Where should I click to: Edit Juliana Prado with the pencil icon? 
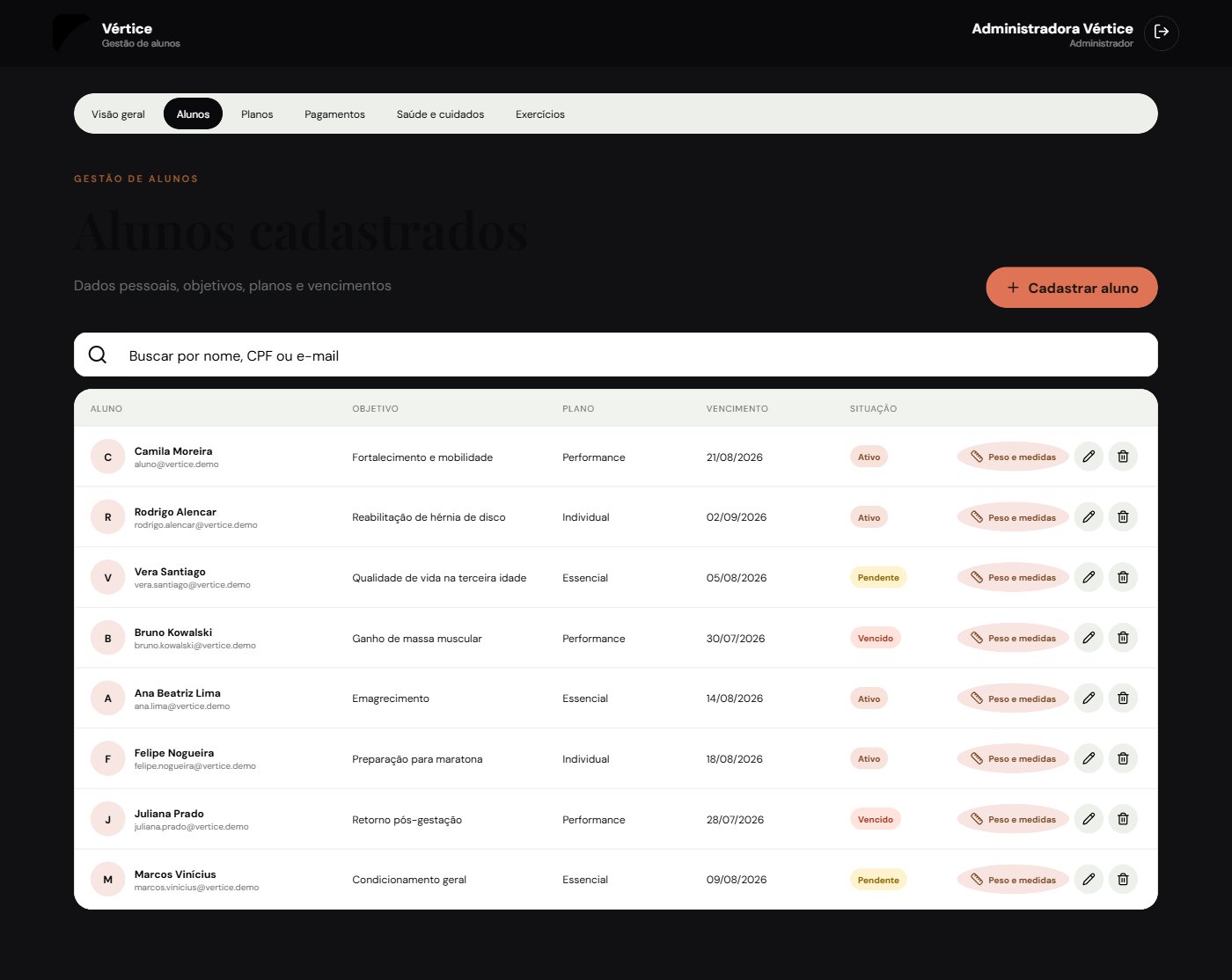click(1089, 819)
